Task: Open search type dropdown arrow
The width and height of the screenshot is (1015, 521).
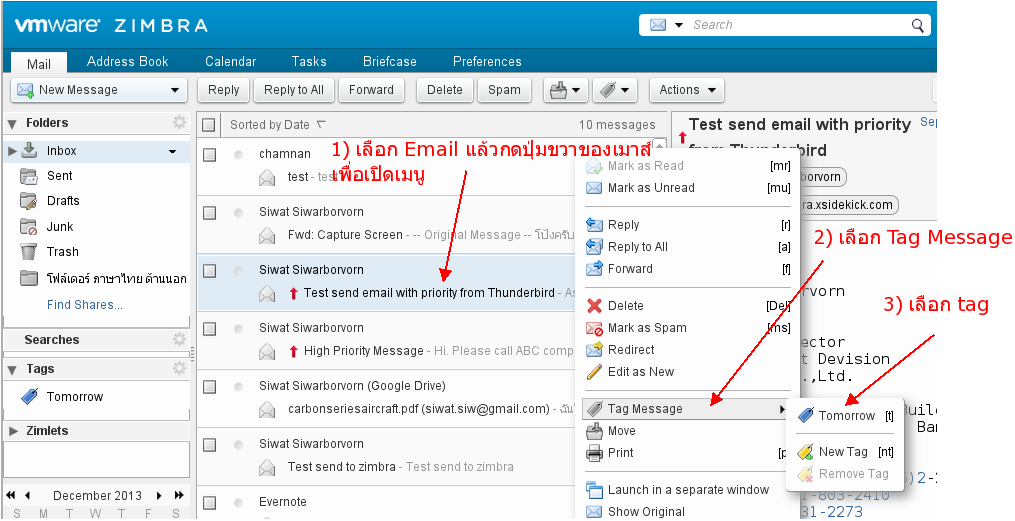Action: click(x=678, y=25)
